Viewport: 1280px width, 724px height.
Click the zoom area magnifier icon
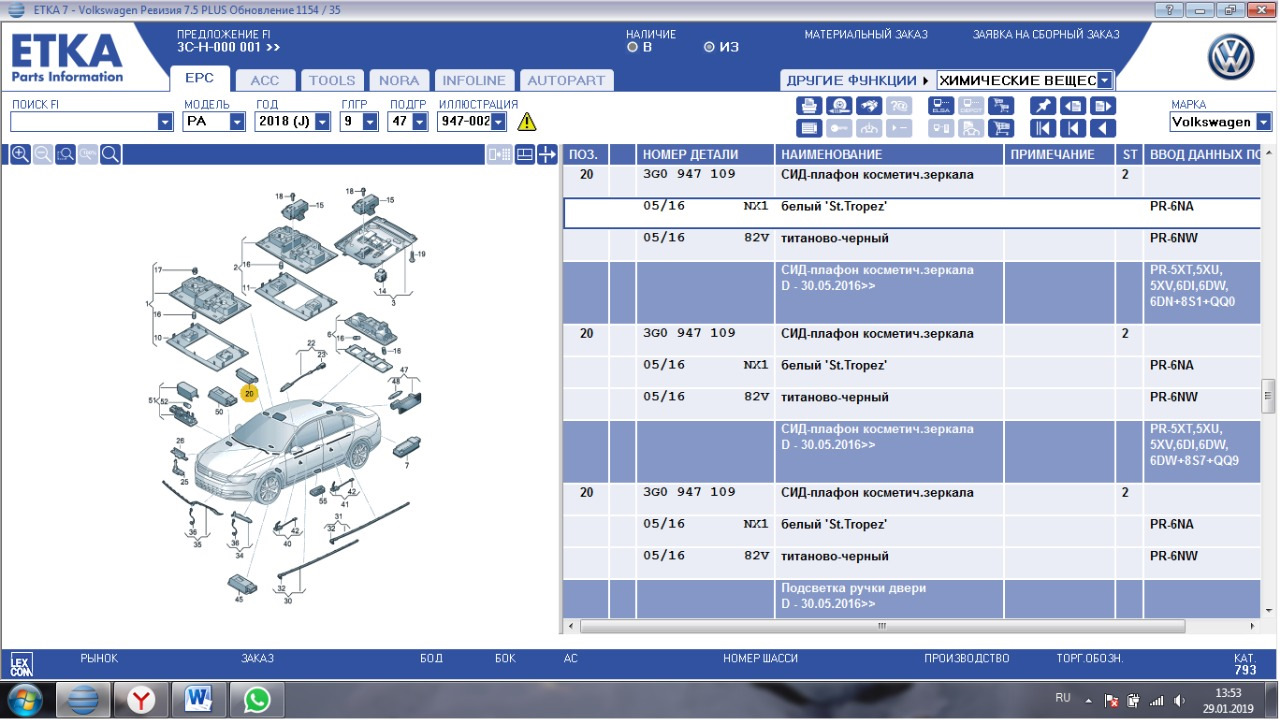coord(65,154)
